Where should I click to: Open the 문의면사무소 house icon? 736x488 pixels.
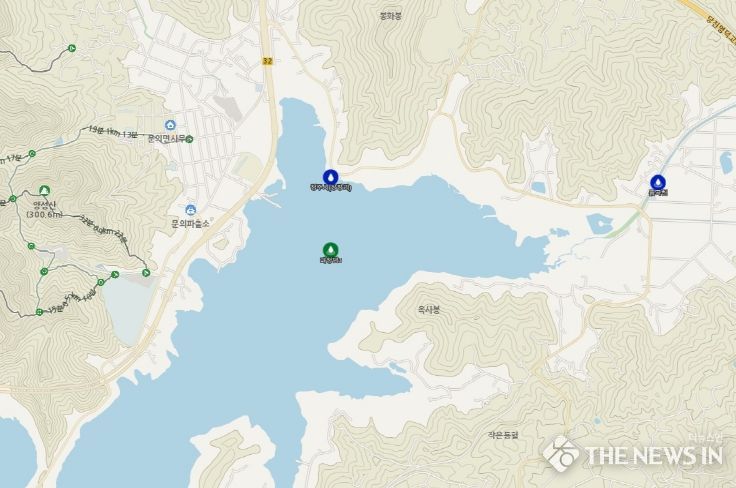pos(170,125)
